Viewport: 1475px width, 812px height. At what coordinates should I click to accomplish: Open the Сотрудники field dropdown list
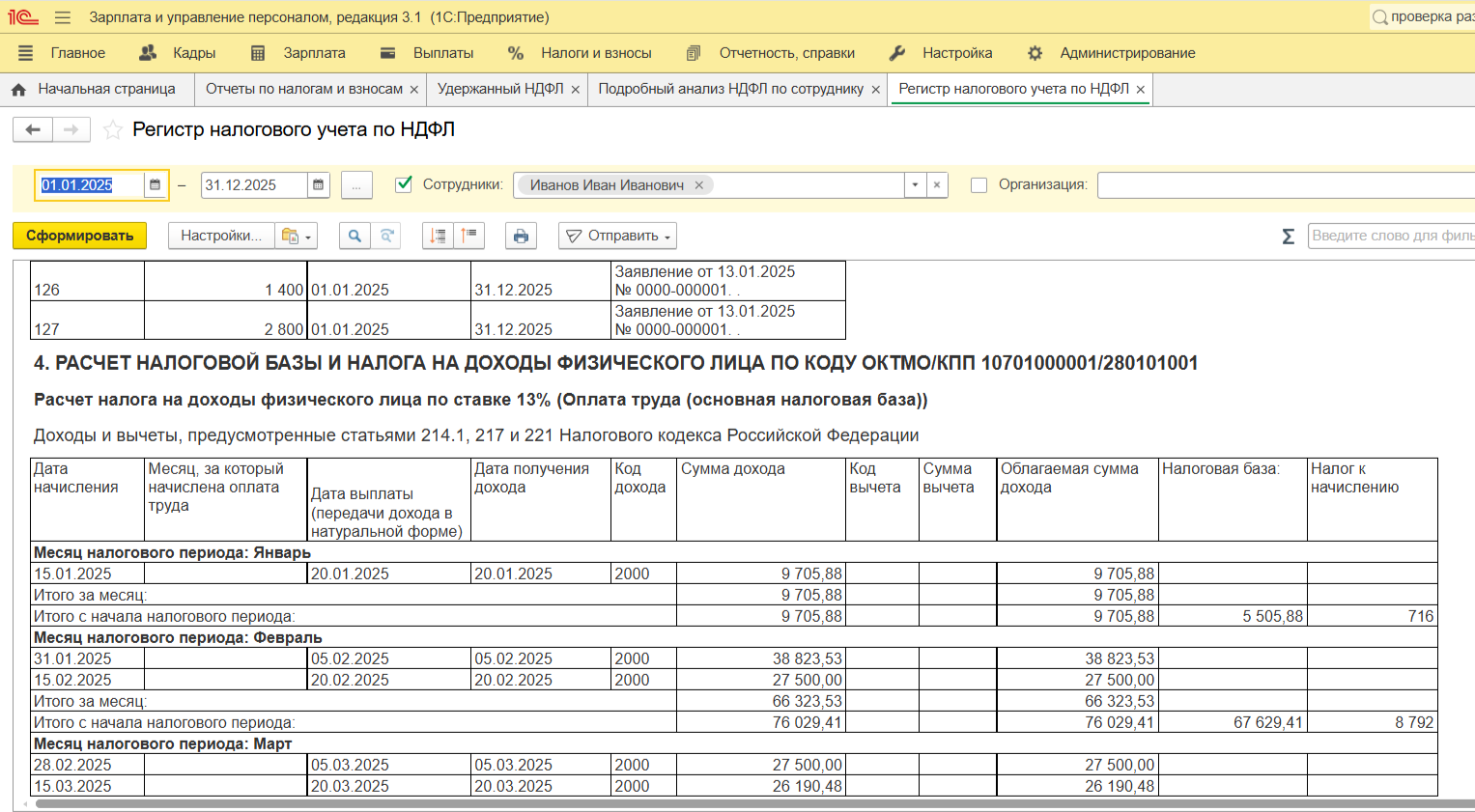(915, 185)
